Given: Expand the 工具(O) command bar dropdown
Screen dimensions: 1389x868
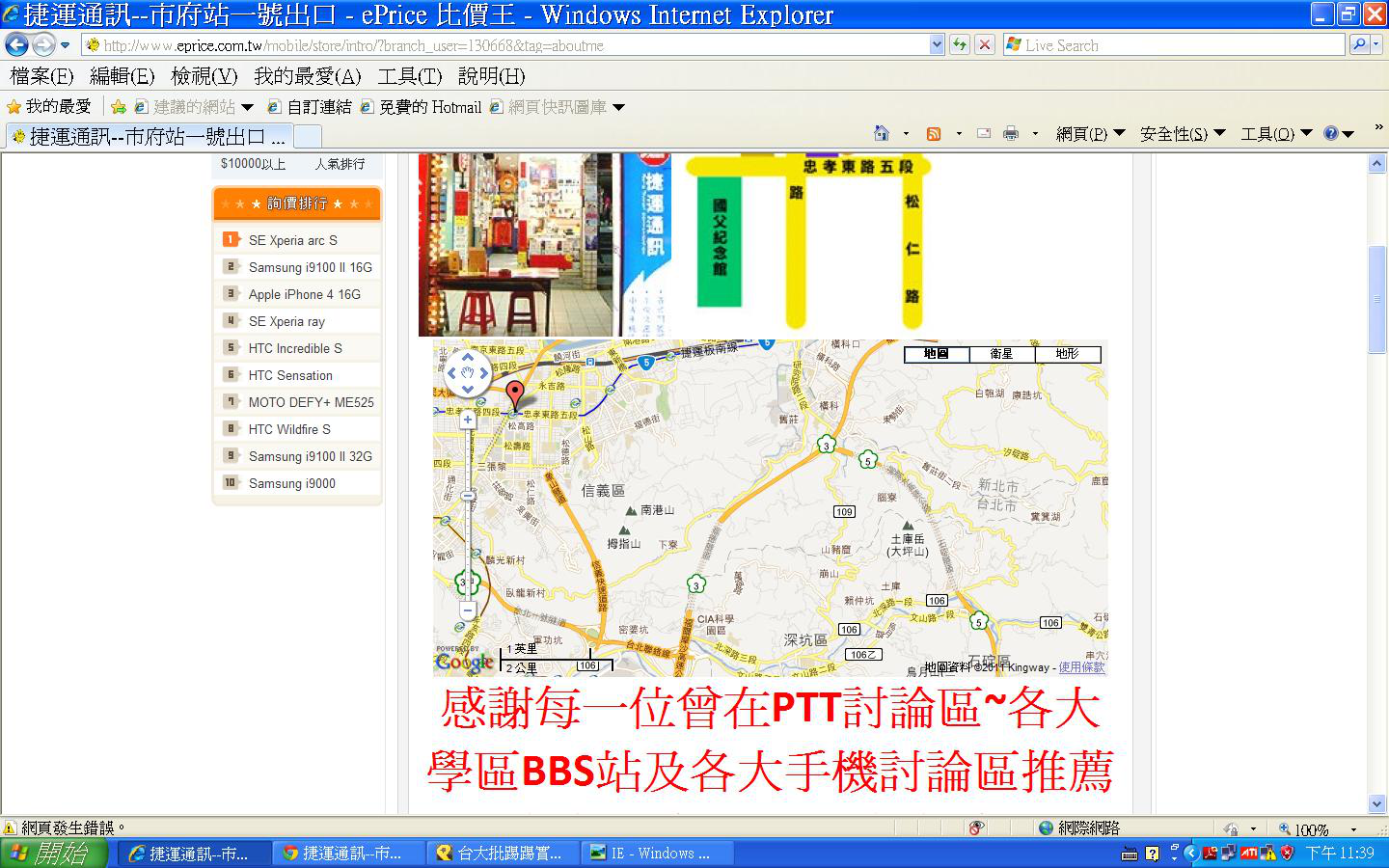Looking at the screenshot, I should pos(1306,133).
